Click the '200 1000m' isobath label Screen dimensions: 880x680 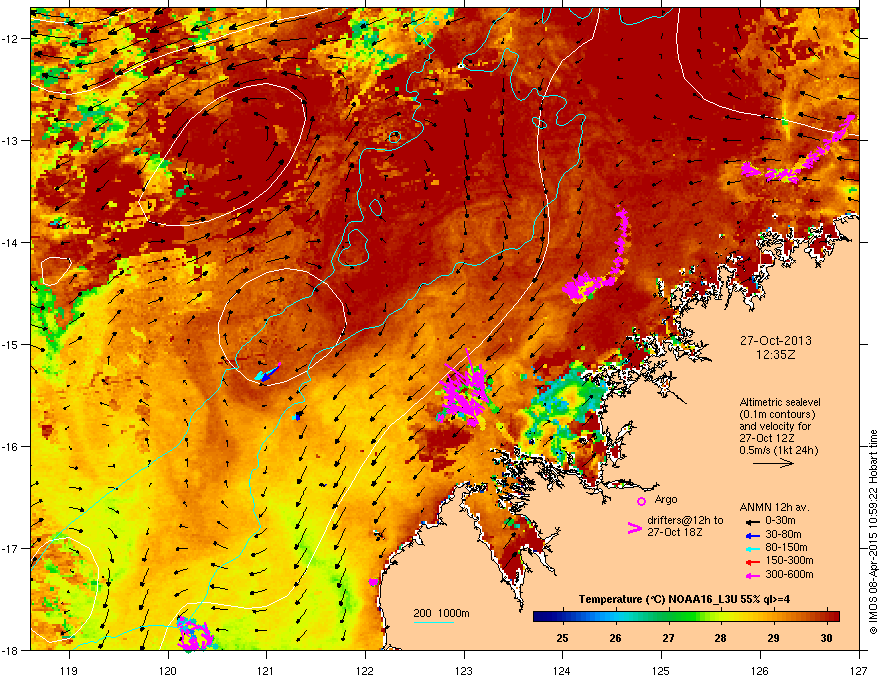click(x=441, y=613)
